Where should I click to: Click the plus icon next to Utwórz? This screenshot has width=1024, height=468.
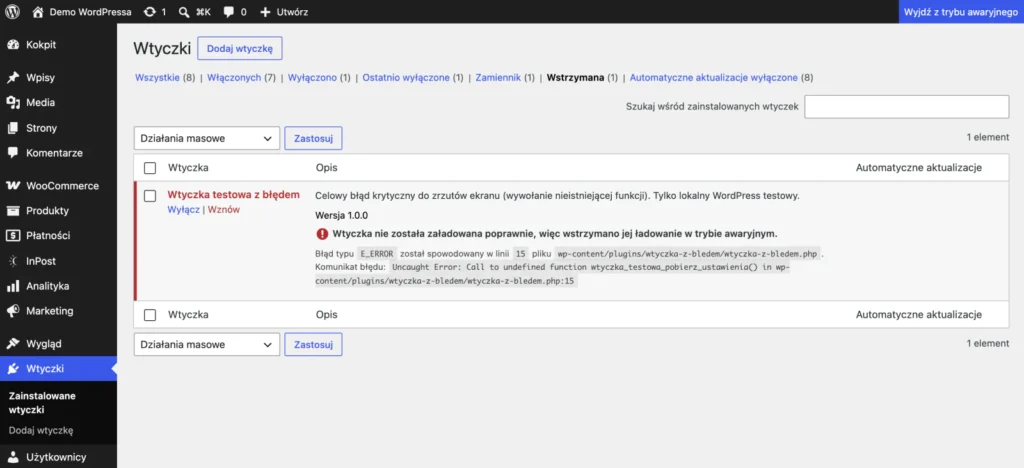pos(265,12)
